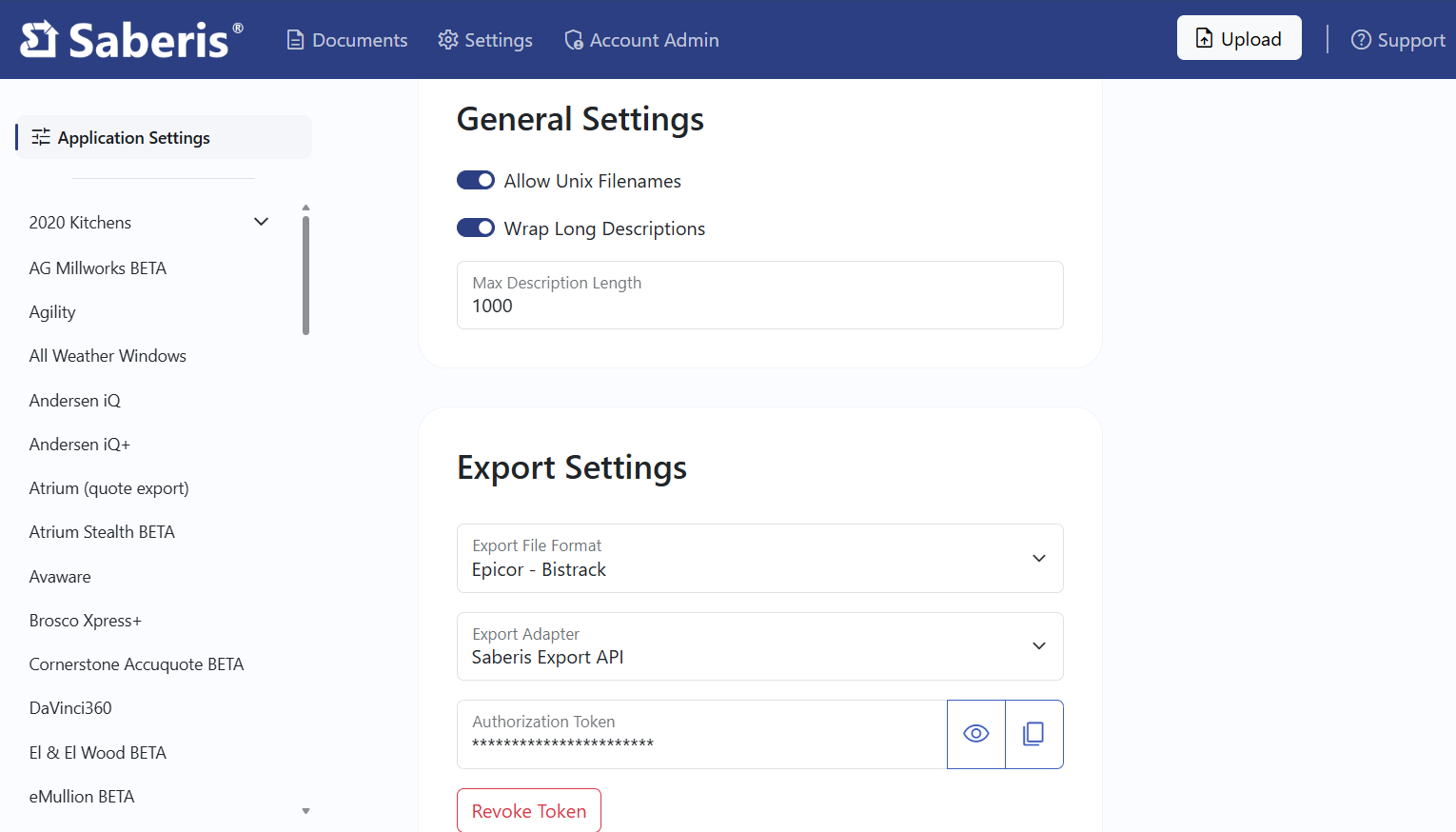Open the Export Adapter dropdown

tap(1038, 645)
